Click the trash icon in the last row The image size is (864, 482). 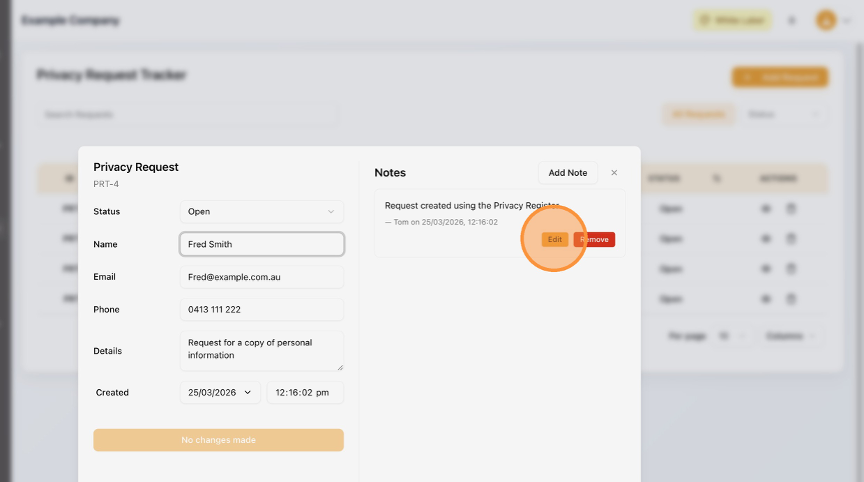[790, 299]
